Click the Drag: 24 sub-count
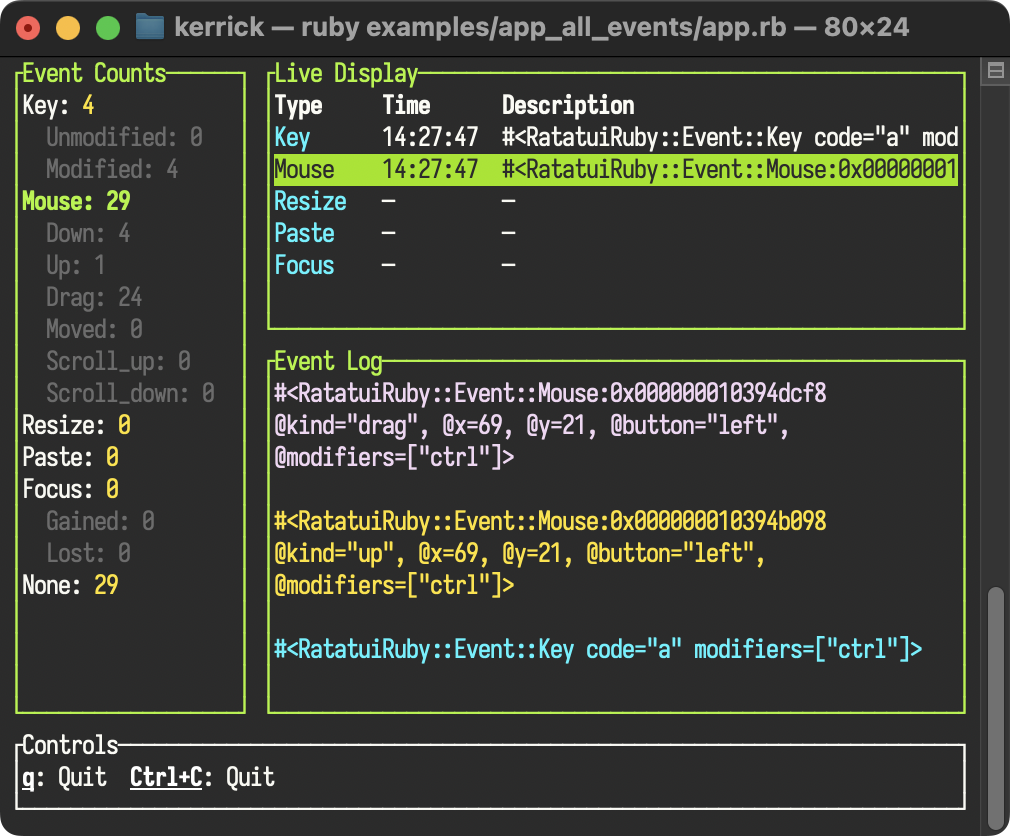 (94, 298)
